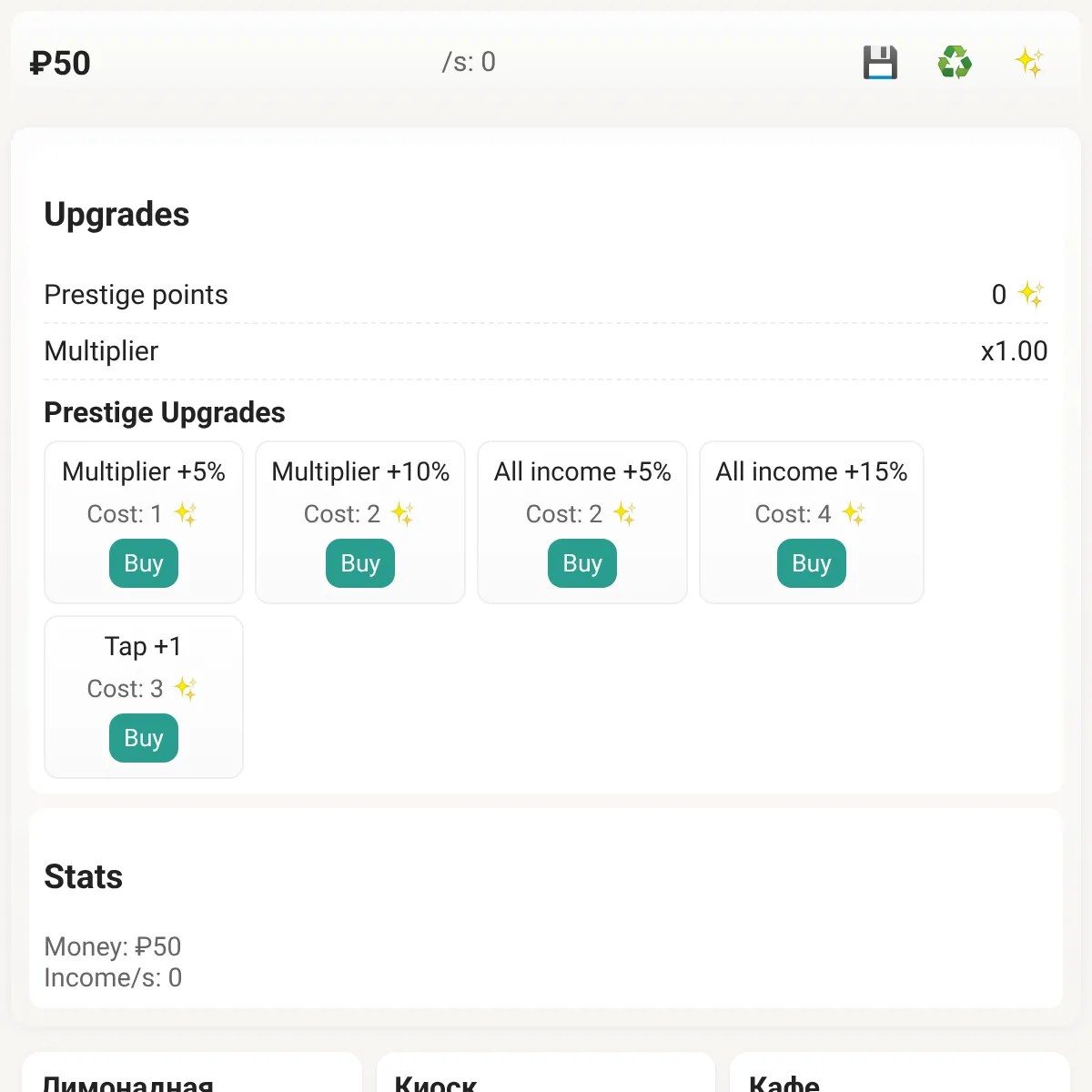Click the floppy disk save icon
The width and height of the screenshot is (1092, 1092).
point(880,63)
